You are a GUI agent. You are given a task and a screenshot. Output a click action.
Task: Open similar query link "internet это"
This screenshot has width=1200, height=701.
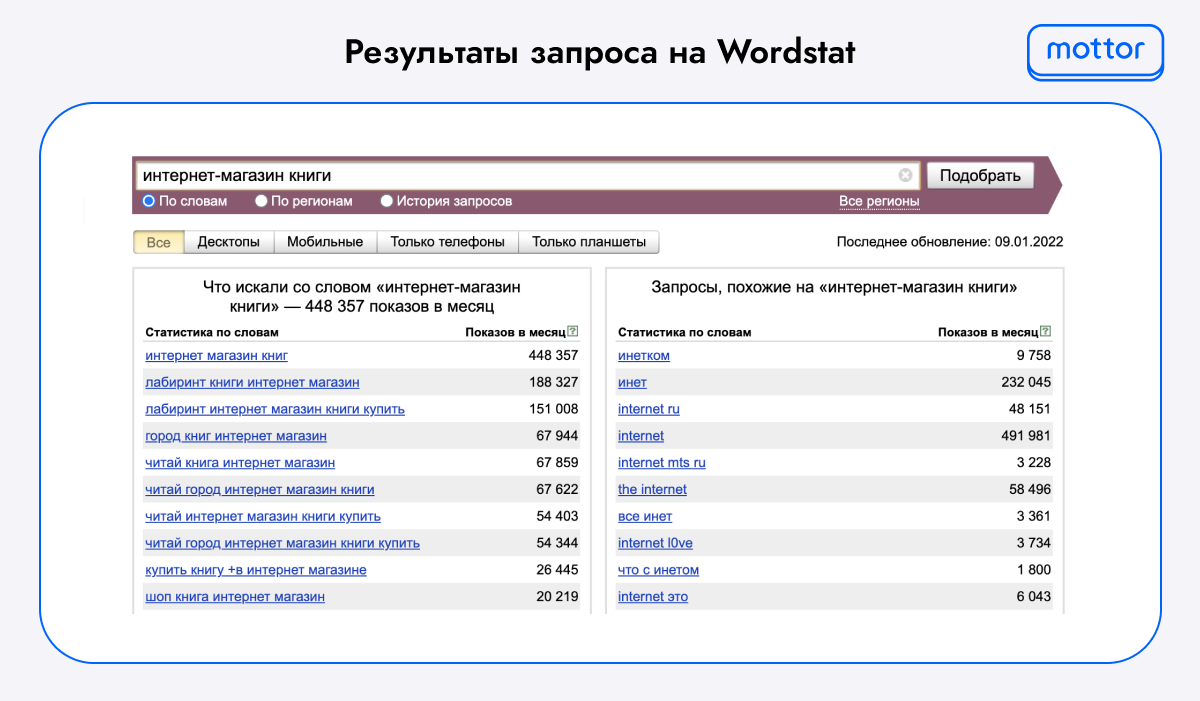click(653, 597)
